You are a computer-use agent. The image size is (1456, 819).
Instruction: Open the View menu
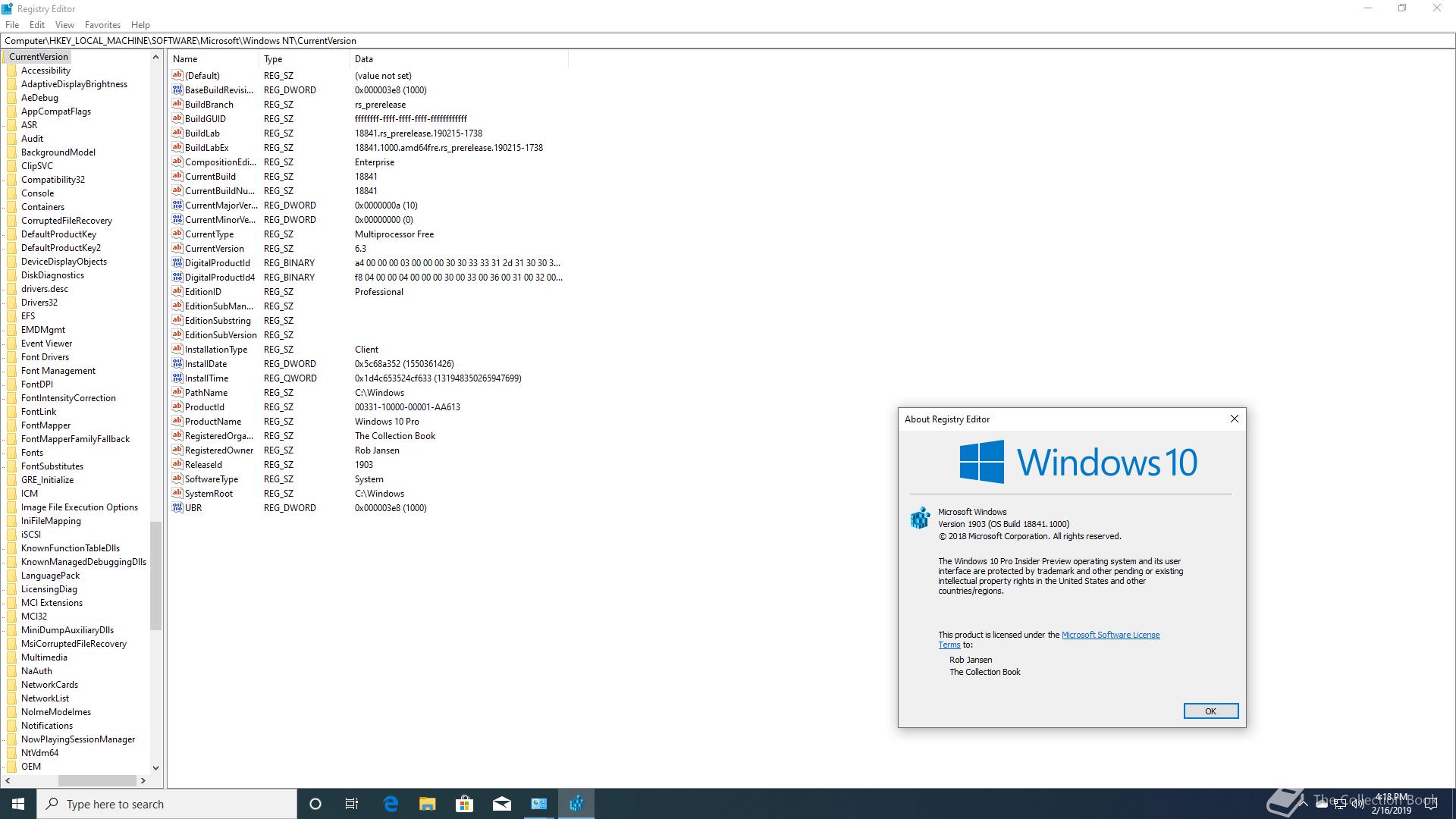click(64, 25)
